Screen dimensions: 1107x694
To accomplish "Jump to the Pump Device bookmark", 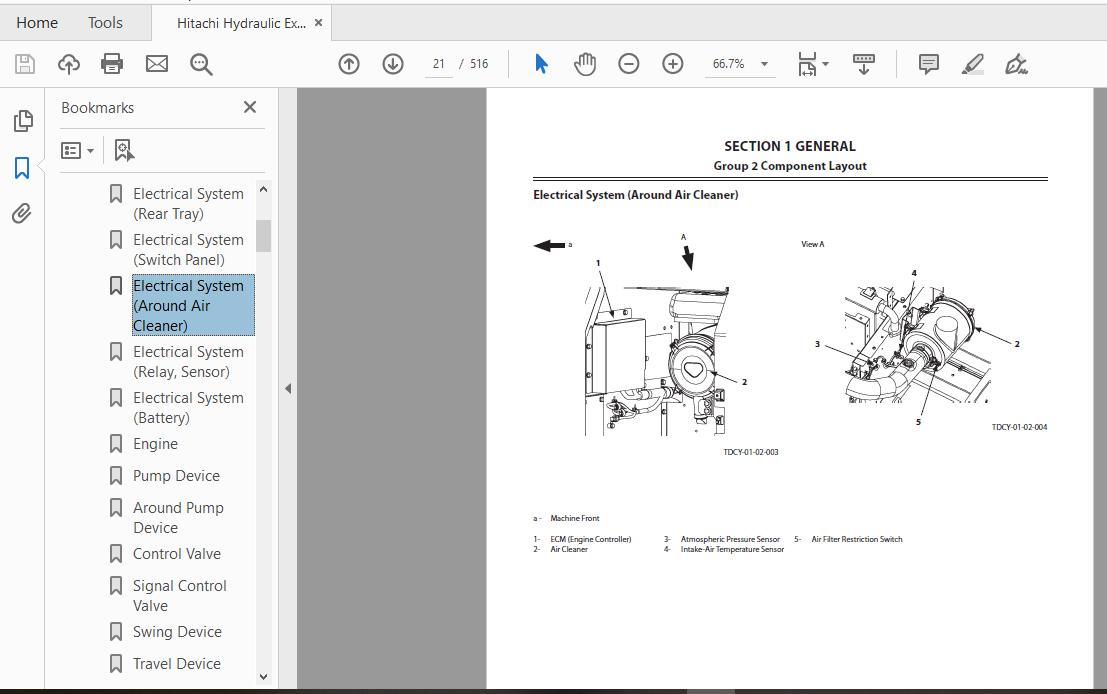I will click(176, 476).
